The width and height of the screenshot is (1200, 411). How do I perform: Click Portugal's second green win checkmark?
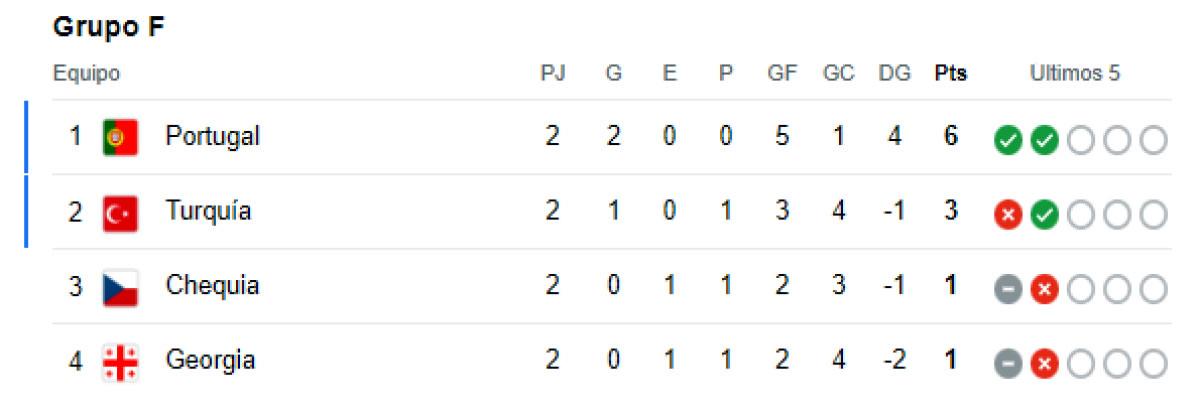tap(1044, 139)
